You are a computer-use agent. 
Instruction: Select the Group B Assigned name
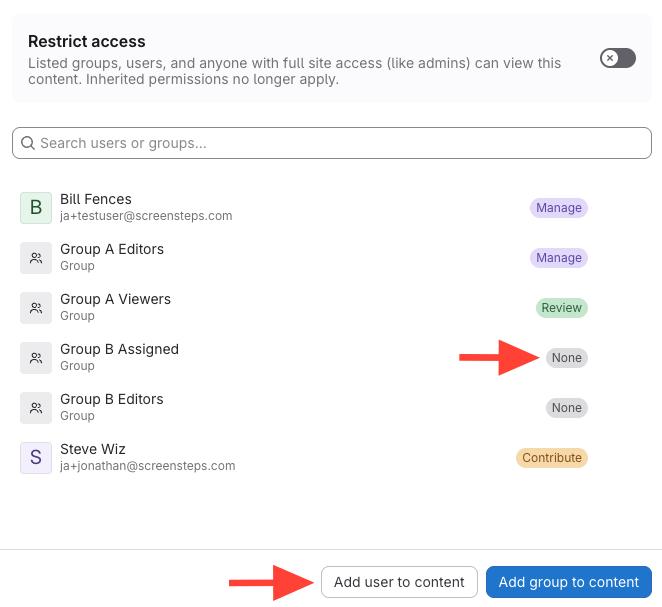coord(119,349)
